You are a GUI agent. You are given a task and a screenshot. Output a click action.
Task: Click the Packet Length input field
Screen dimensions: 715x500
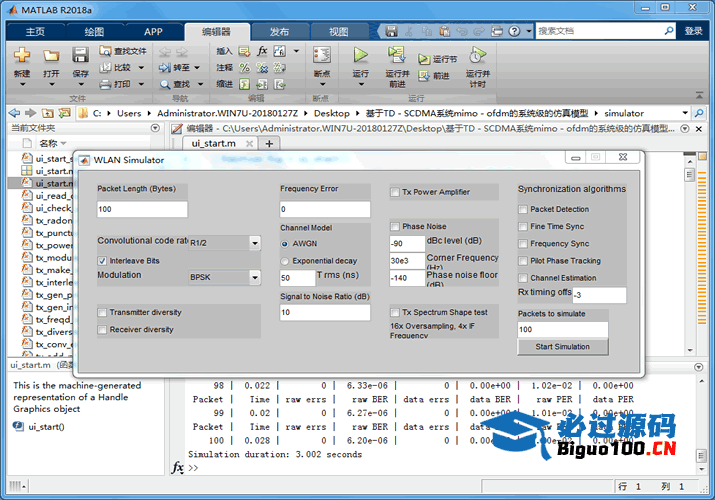pos(142,210)
